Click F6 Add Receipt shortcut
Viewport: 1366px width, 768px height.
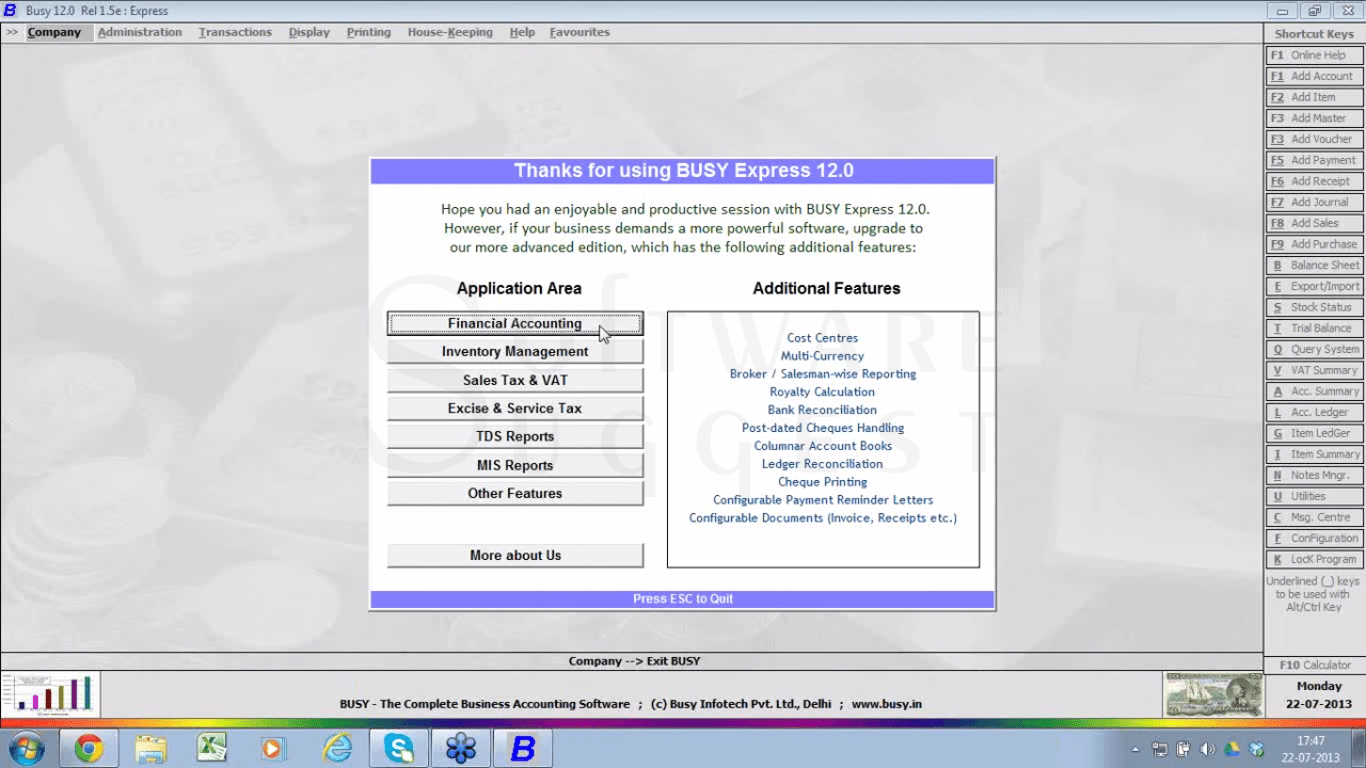click(x=1314, y=181)
